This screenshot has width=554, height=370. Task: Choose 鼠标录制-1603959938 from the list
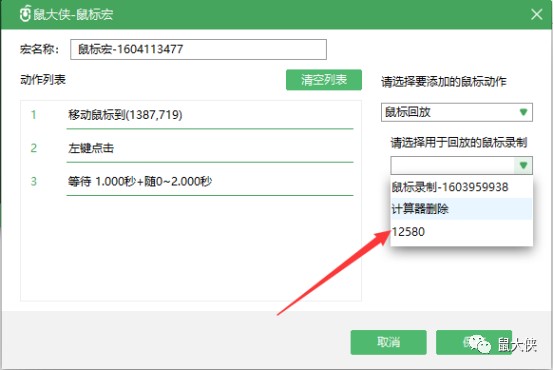point(461,187)
